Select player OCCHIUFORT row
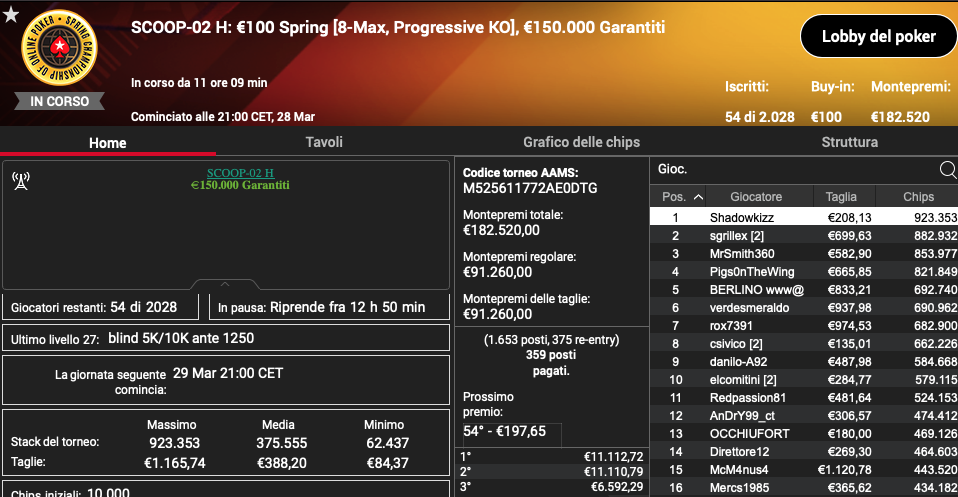Image resolution: width=958 pixels, height=497 pixels. pyautogui.click(x=803, y=433)
